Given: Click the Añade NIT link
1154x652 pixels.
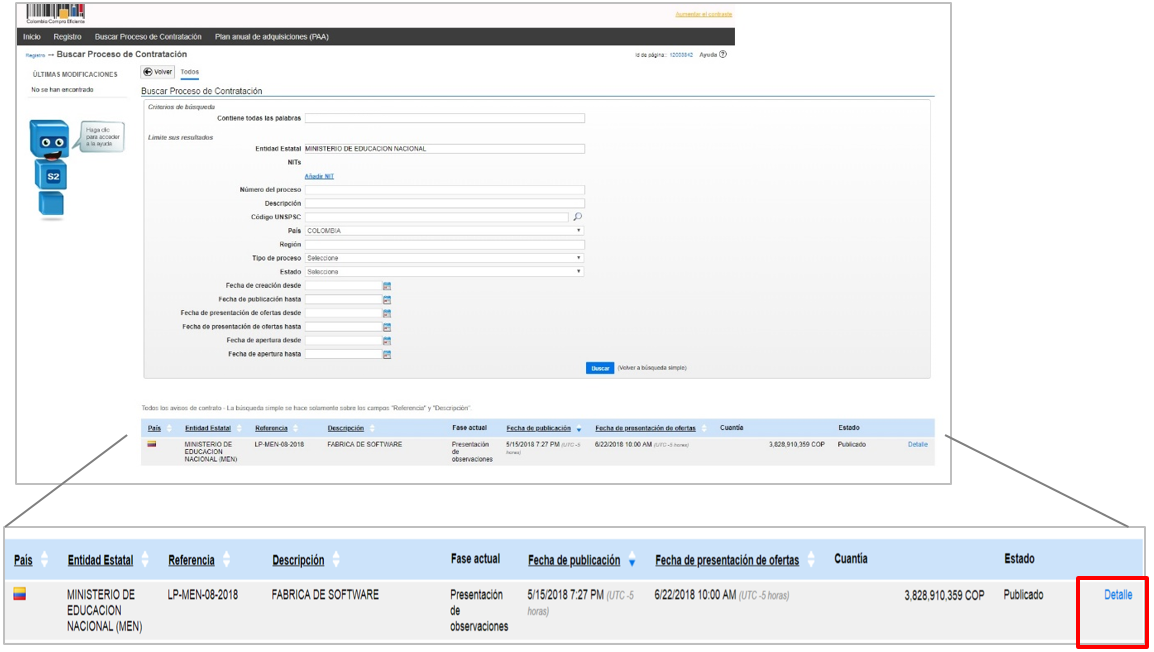Looking at the screenshot, I should pos(319,177).
